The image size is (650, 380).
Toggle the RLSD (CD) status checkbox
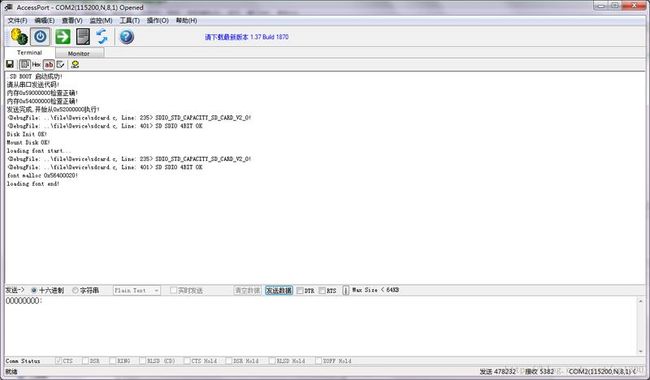tap(142, 361)
